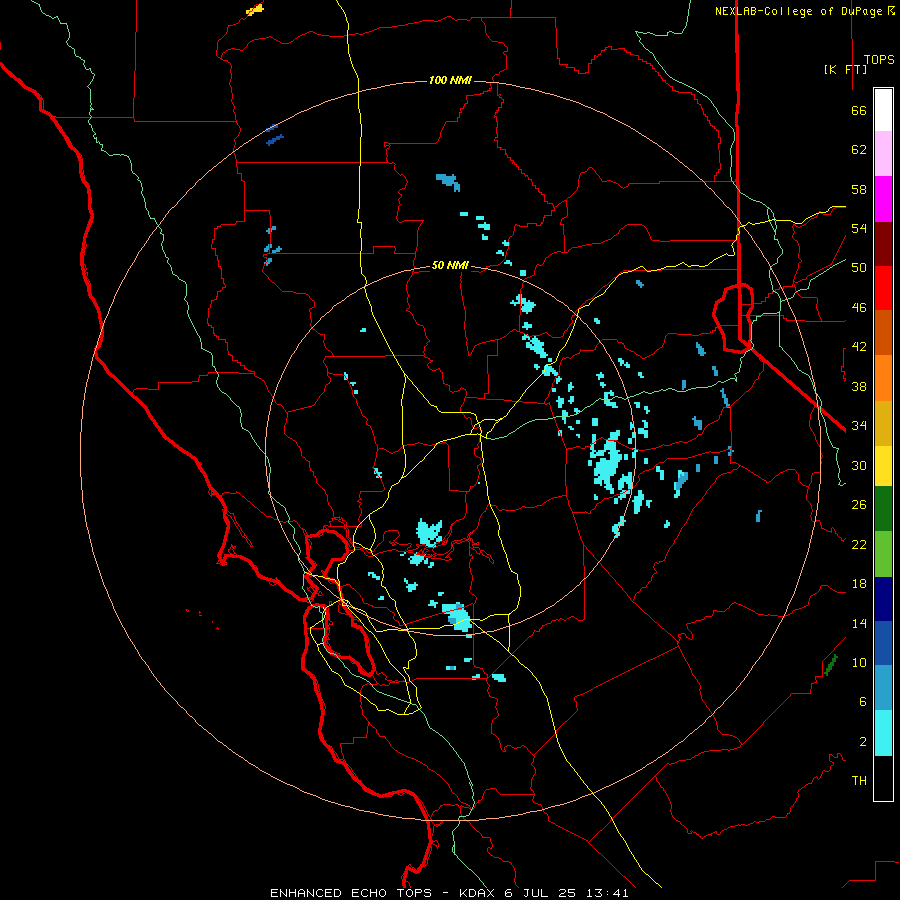Click the legend value 18
Image resolution: width=900 pixels, height=900 pixels.
coord(859,584)
